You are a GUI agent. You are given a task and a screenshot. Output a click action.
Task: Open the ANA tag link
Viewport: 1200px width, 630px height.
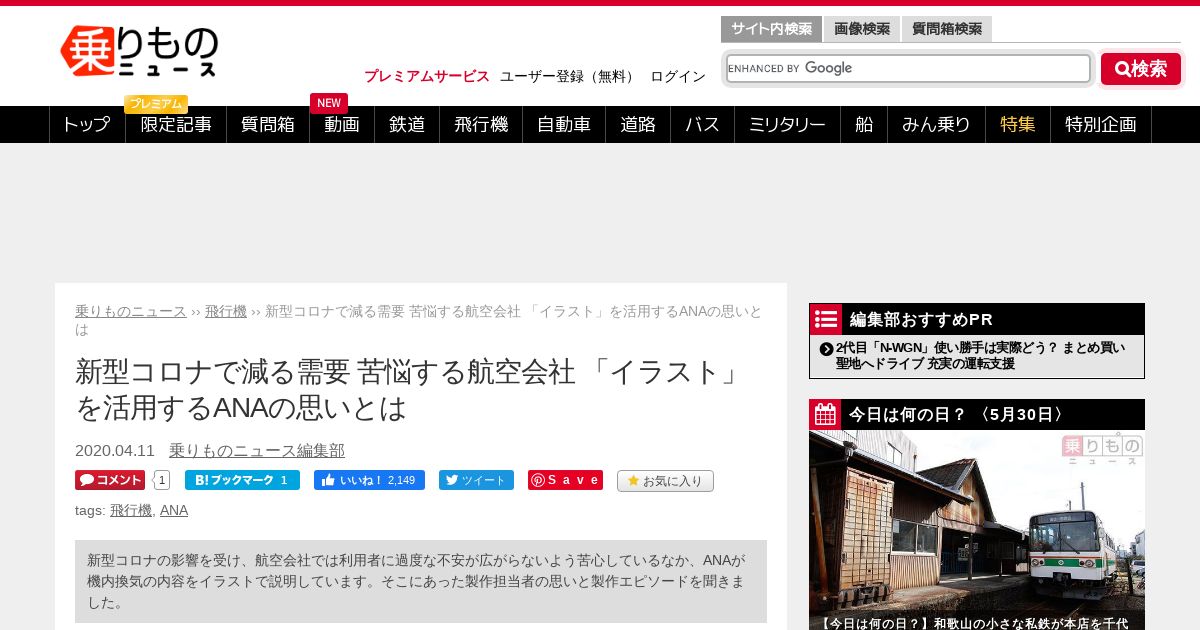point(174,510)
